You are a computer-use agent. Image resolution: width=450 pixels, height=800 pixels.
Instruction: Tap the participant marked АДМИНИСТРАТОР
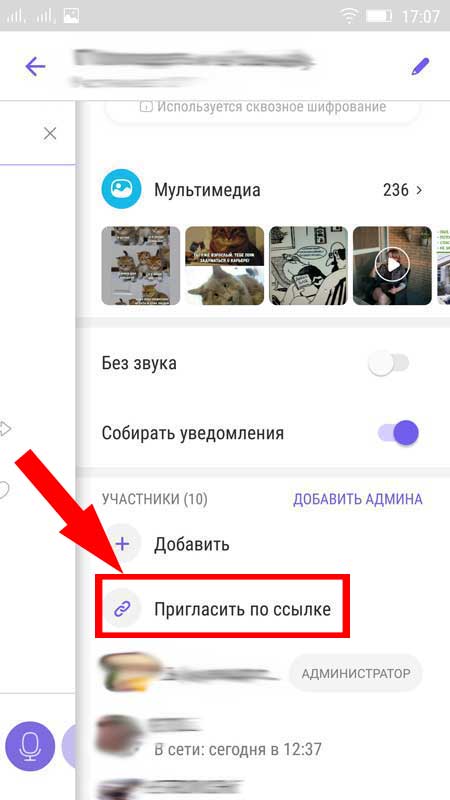[x=262, y=673]
